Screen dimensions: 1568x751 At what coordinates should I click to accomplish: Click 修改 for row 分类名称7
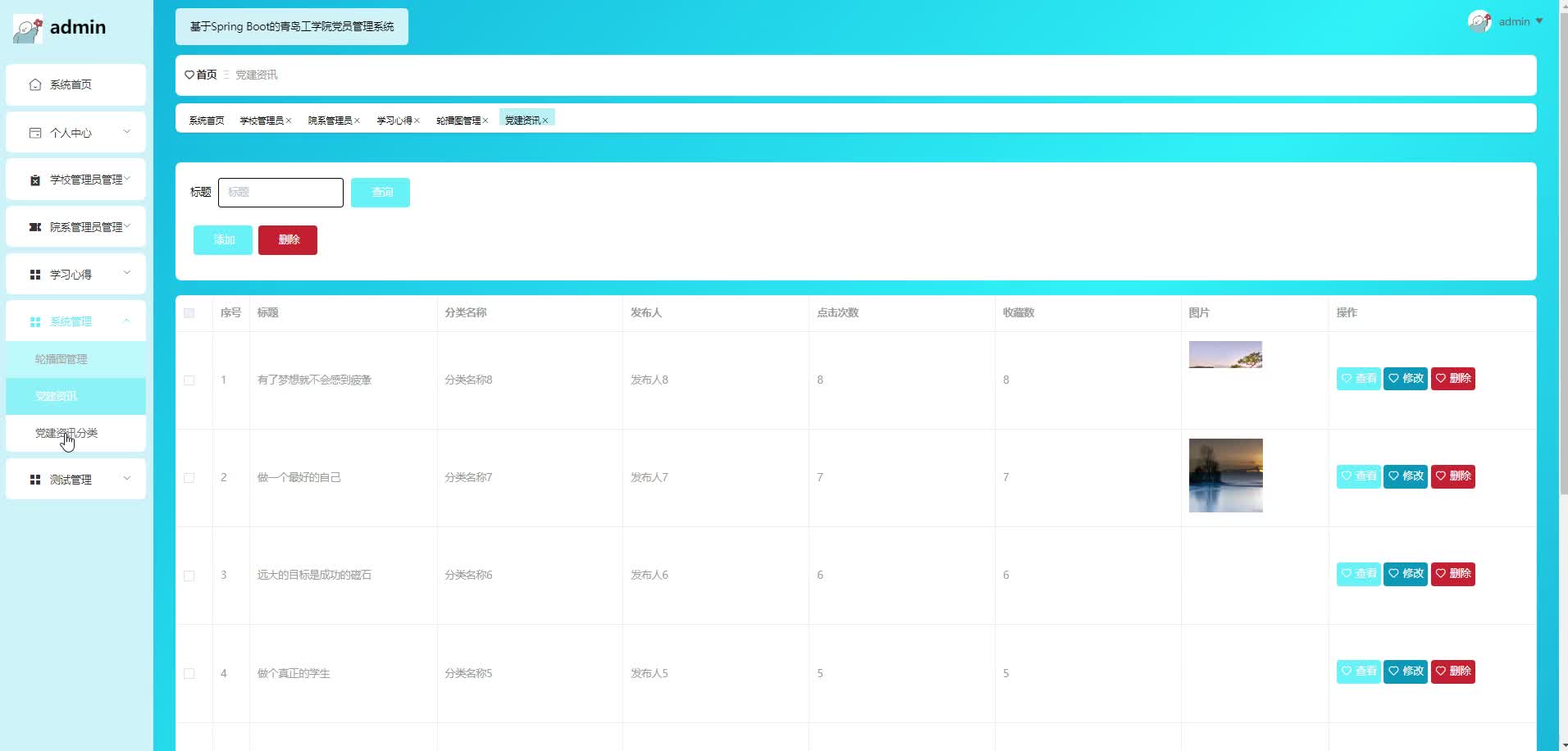1406,476
